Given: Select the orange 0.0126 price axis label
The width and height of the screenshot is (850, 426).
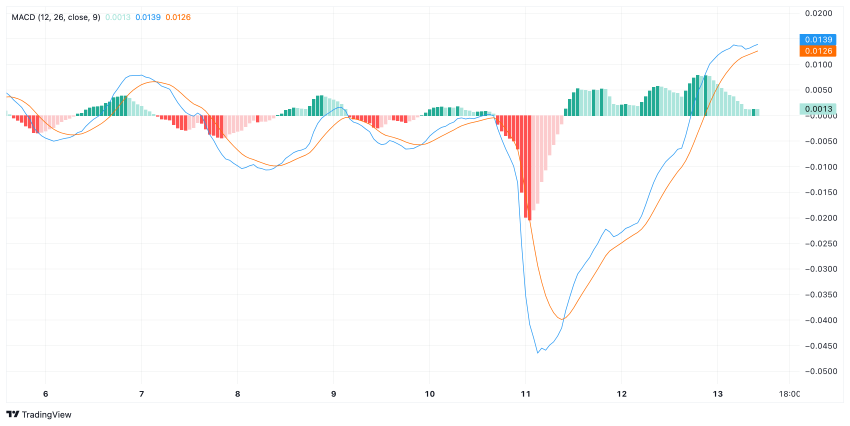Looking at the screenshot, I should point(819,50).
